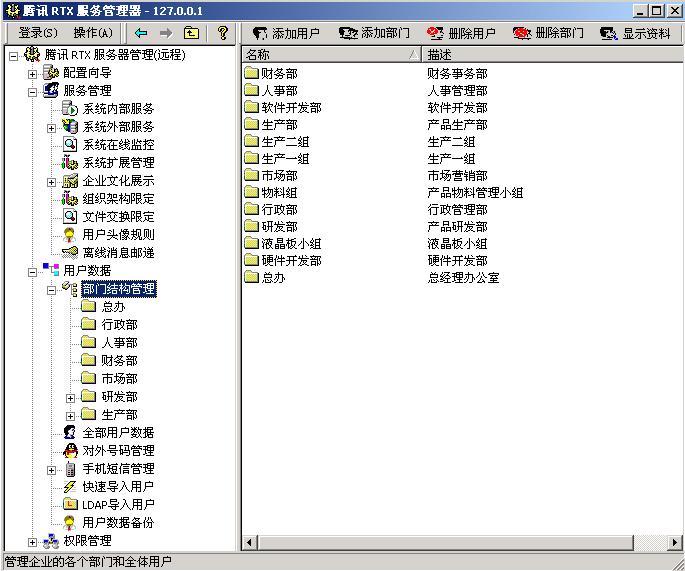This screenshot has width=685, height=571.
Task: Select 手机短信管理 phone icon
Action: pyautogui.click(x=70, y=468)
